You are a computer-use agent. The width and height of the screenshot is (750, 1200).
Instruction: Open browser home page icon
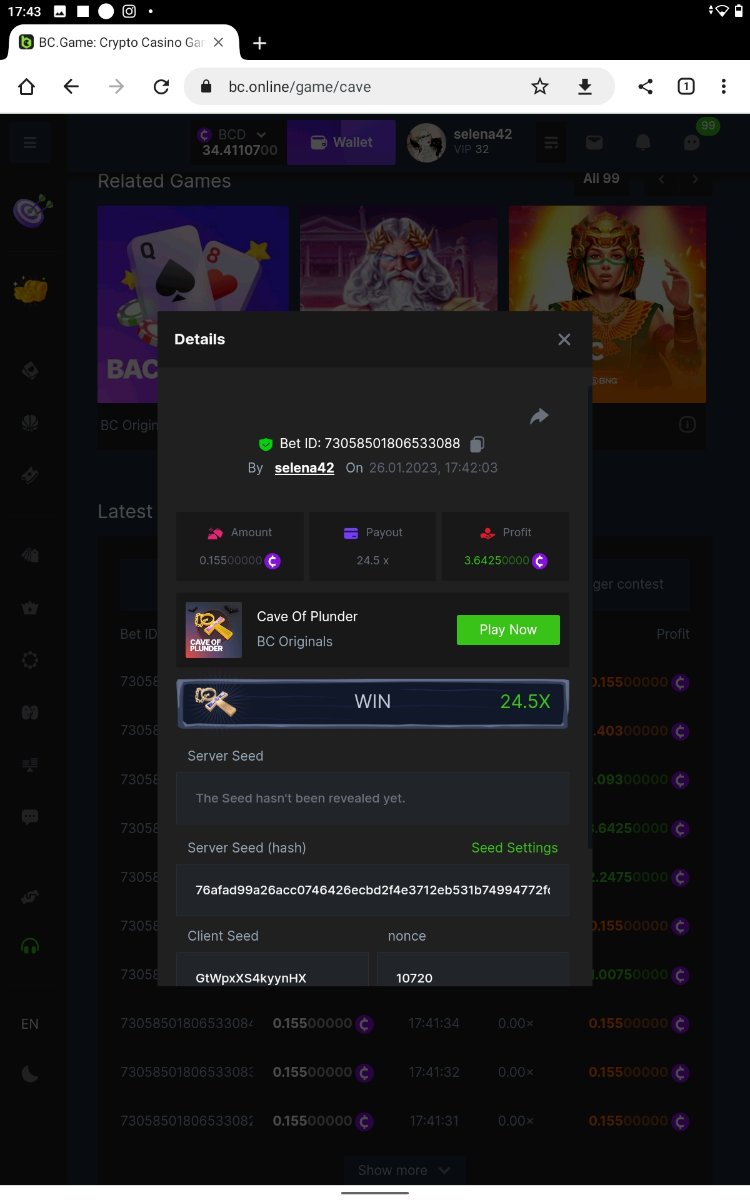pos(27,87)
